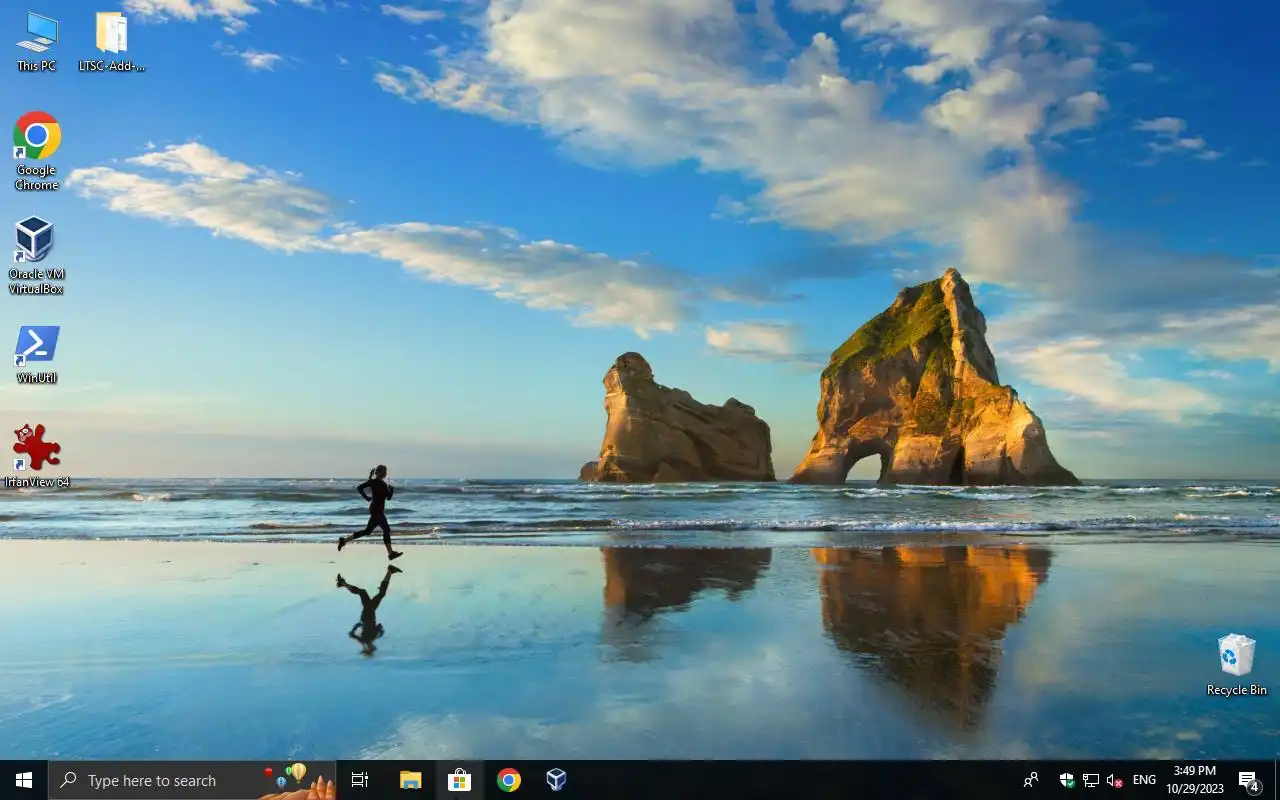Image resolution: width=1280 pixels, height=800 pixels.
Task: Launch VirtualBox from the taskbar
Action: coord(557,780)
